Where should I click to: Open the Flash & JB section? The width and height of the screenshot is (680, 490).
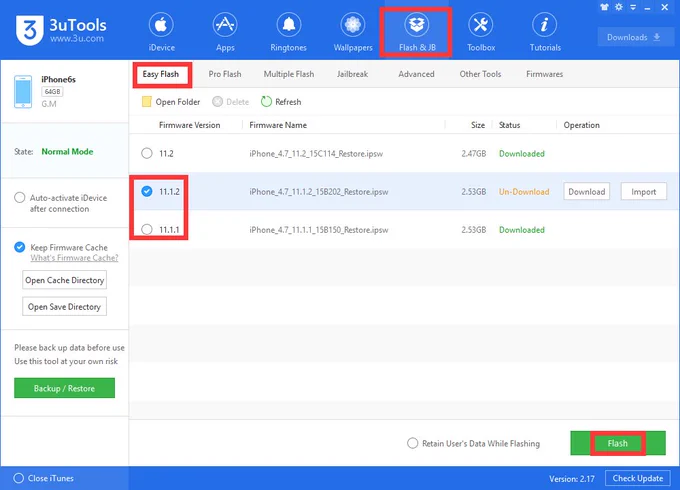tap(417, 32)
